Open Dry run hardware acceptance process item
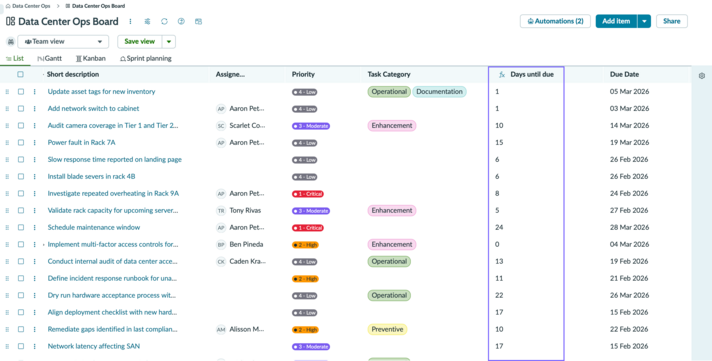The height and width of the screenshot is (361, 712). click(112, 296)
